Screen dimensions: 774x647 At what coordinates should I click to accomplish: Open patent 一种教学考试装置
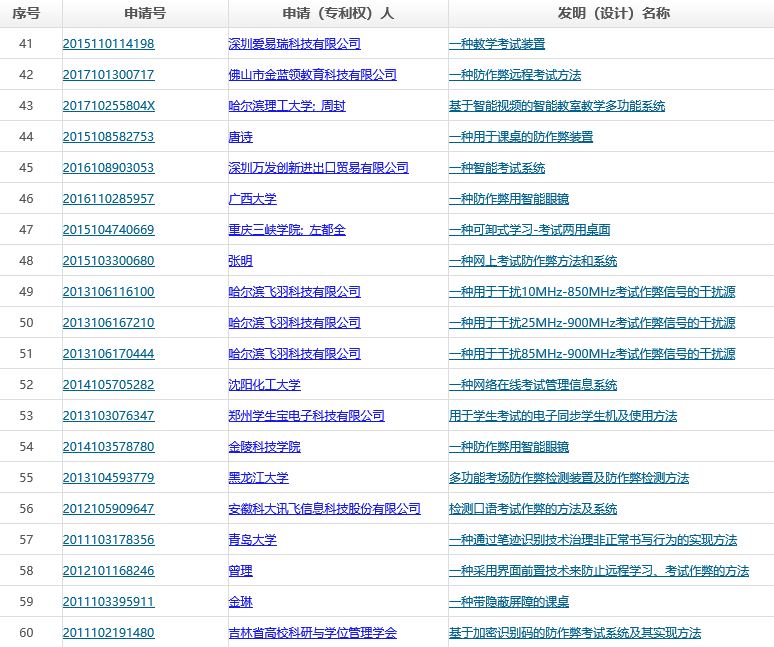pos(497,44)
